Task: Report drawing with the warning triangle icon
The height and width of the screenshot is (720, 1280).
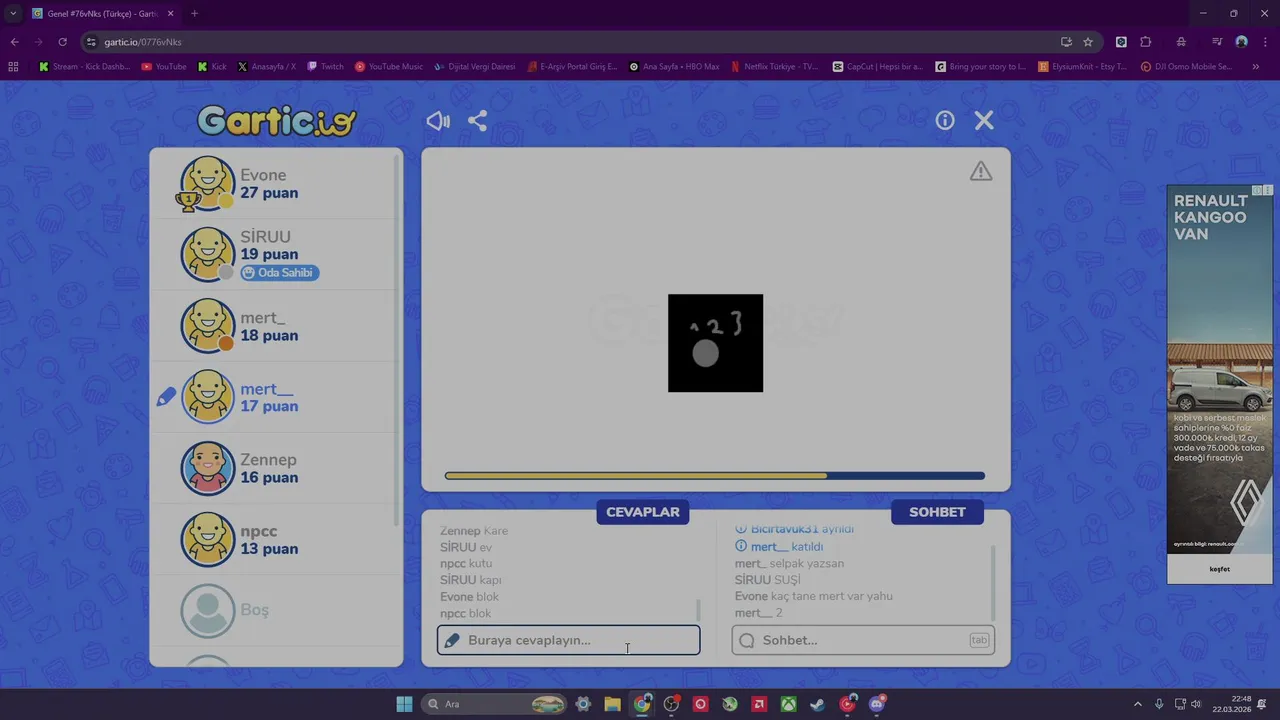Action: (x=981, y=171)
